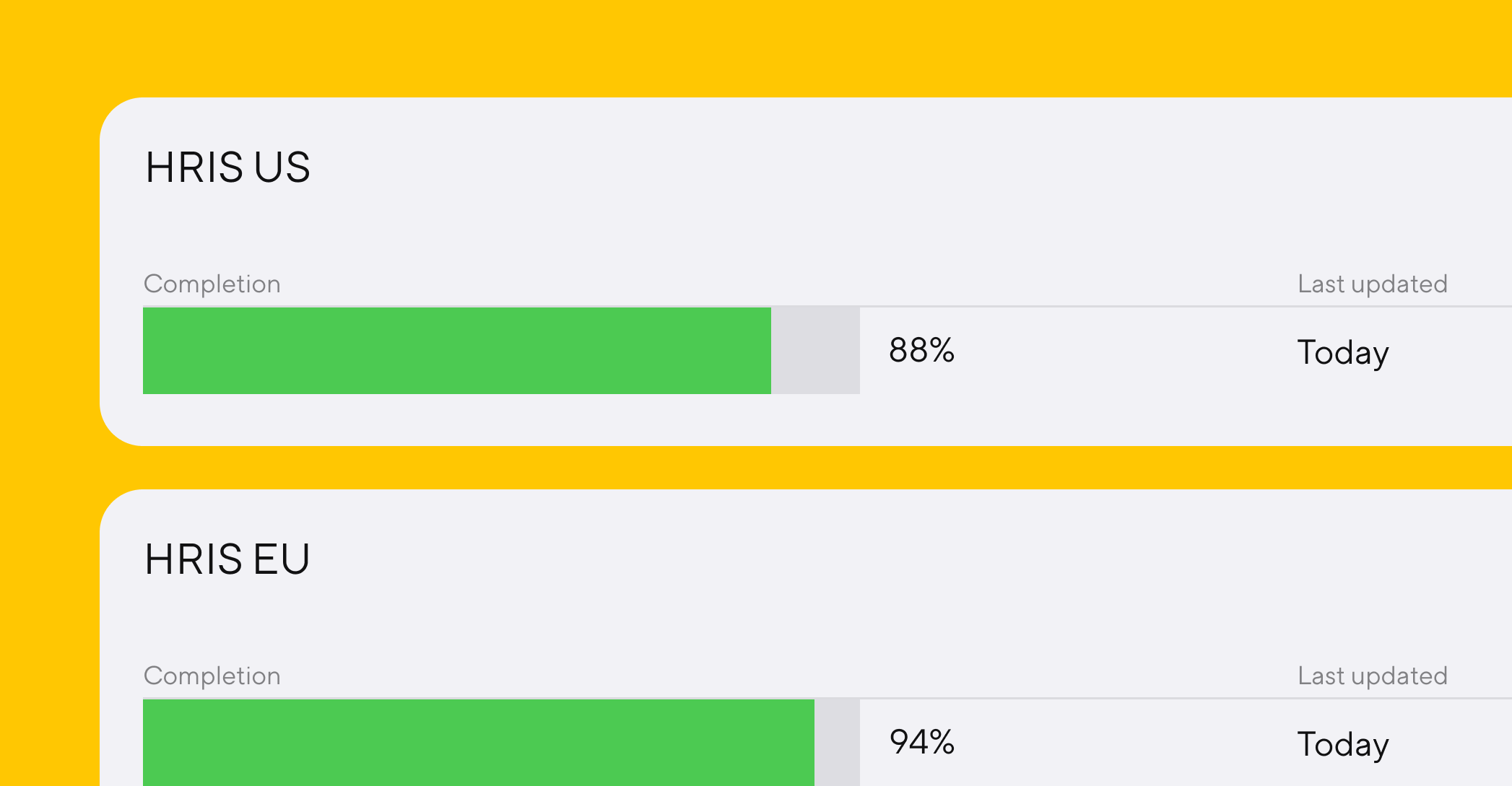Click the HRIS US title
This screenshot has width=1512, height=786.
[228, 168]
